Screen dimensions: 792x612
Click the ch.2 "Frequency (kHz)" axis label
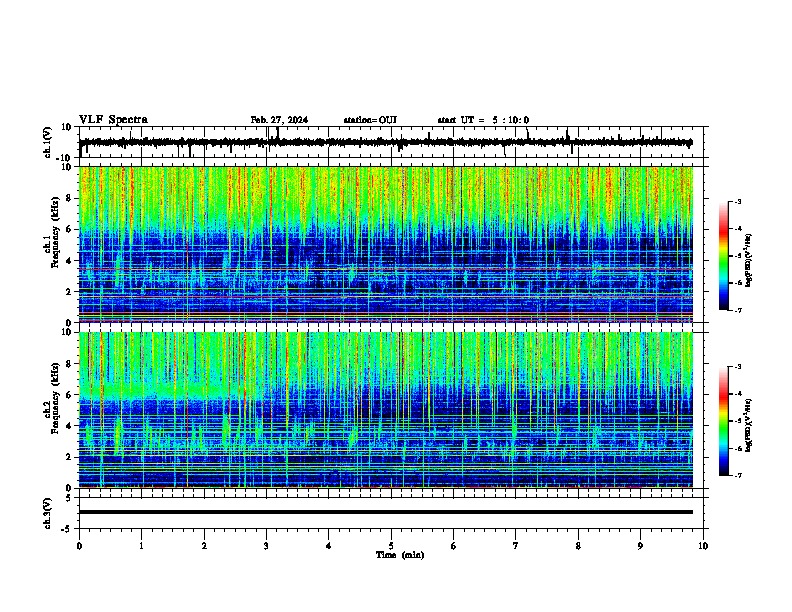[55, 398]
